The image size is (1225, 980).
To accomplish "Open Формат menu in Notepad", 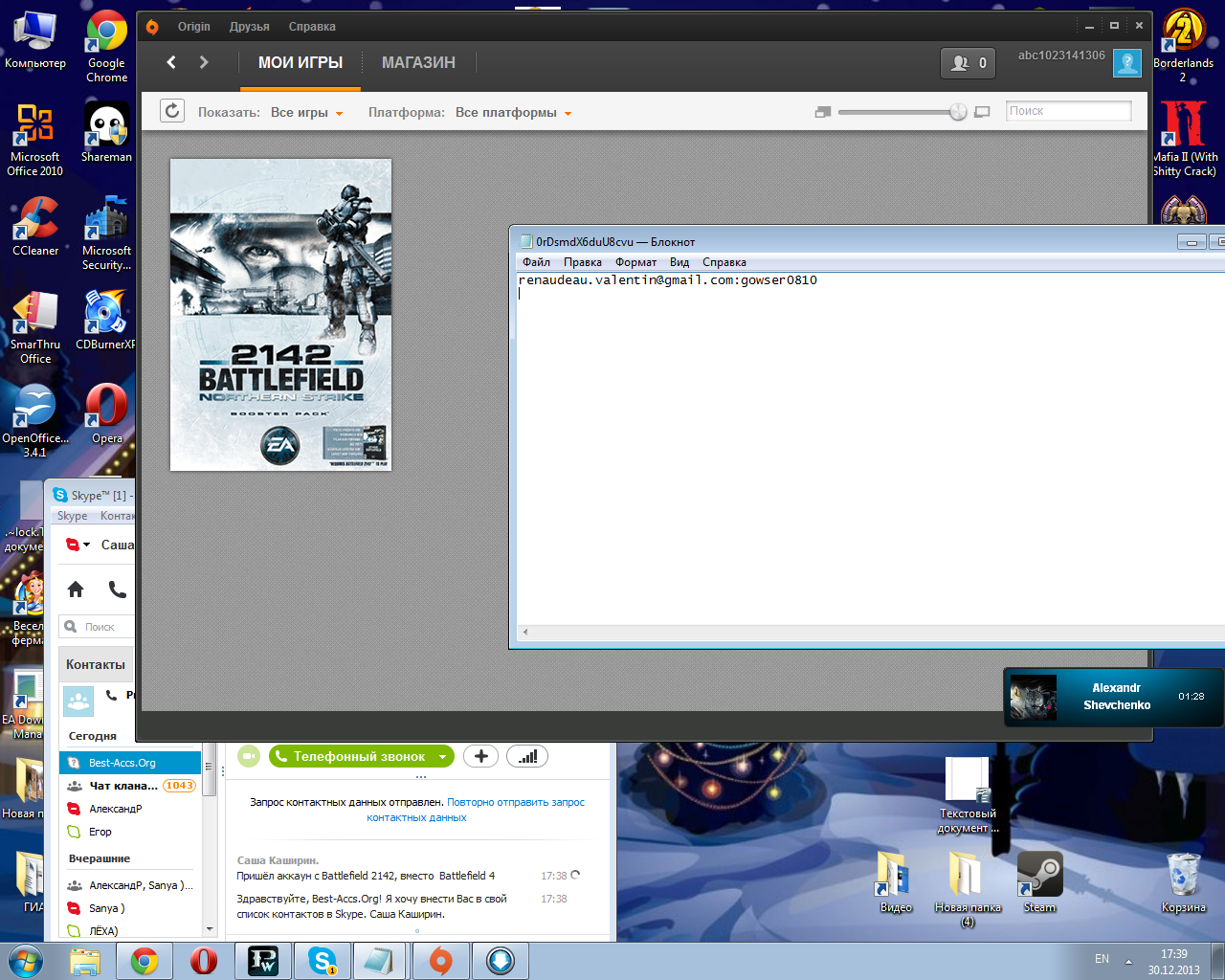I will (x=635, y=262).
